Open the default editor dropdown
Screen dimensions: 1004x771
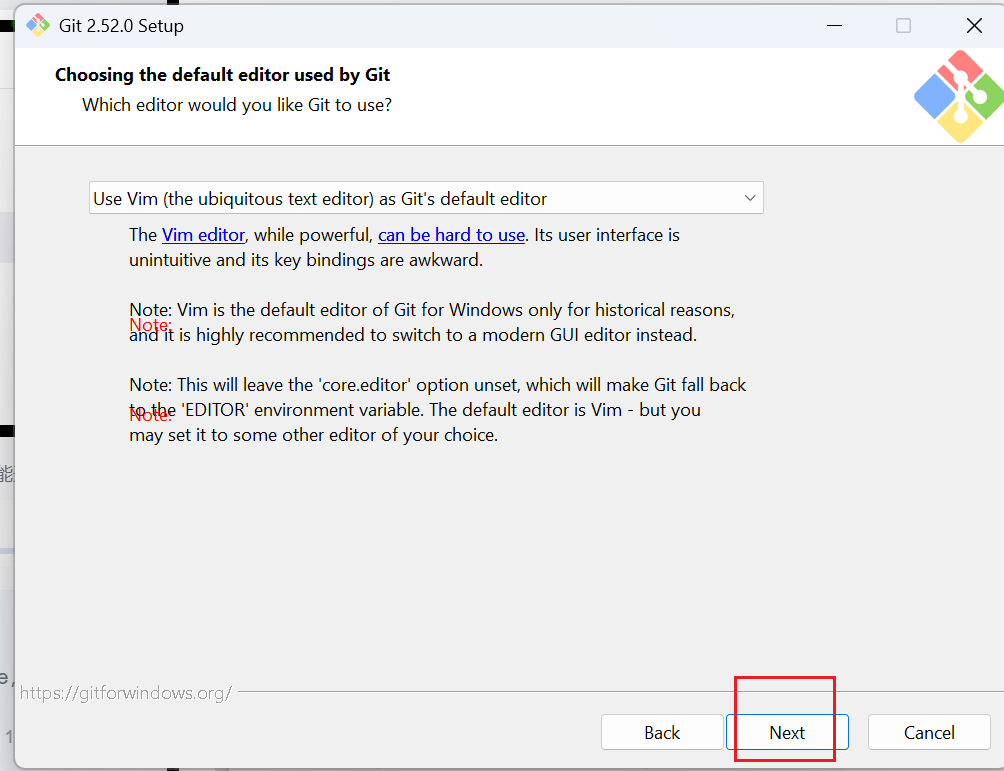pyautogui.click(x=426, y=198)
